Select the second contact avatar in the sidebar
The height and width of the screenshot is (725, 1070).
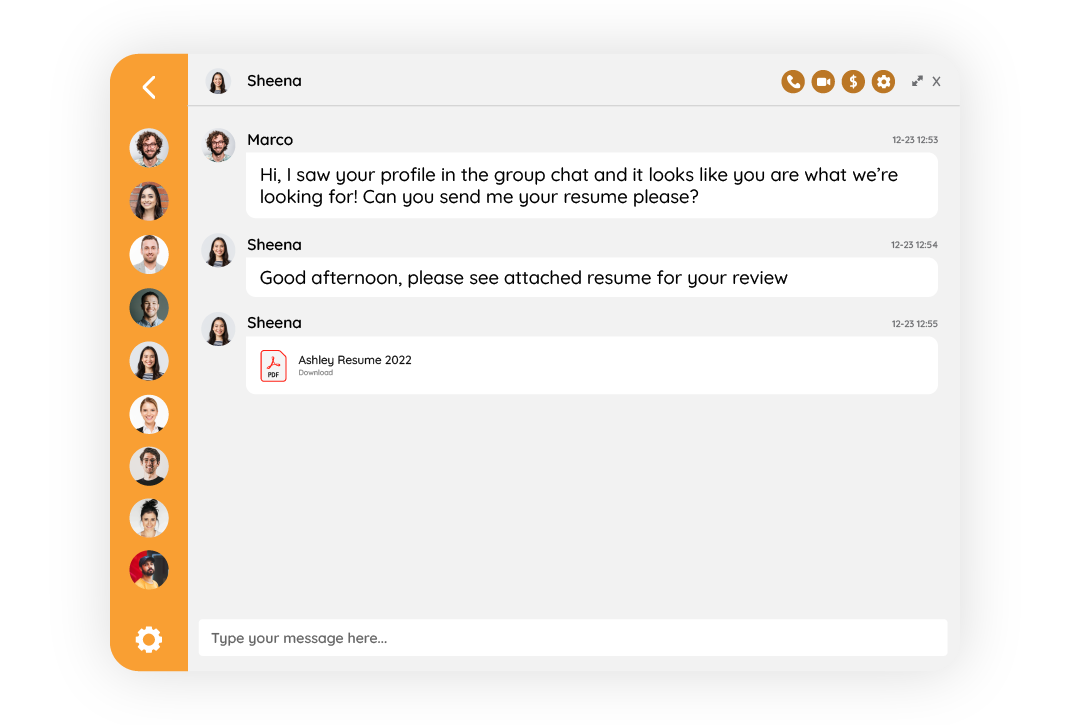(x=148, y=201)
